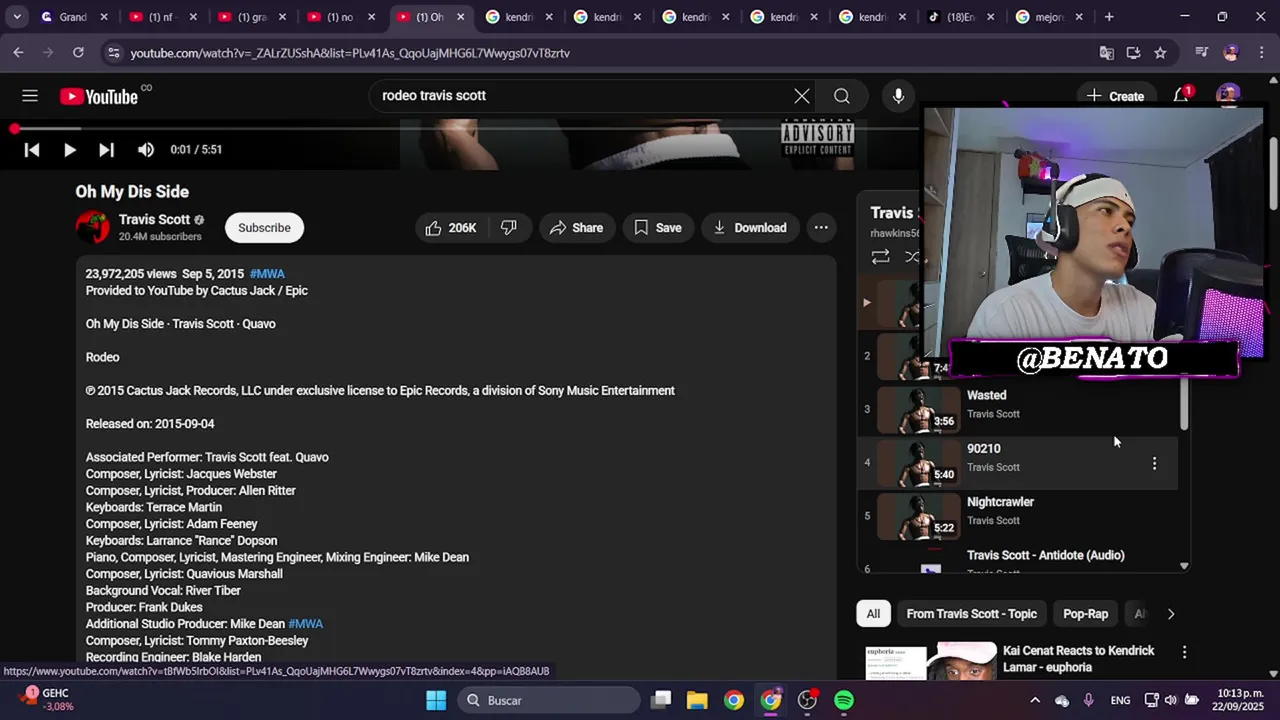
Task: Go back in browser history
Action: (18, 53)
